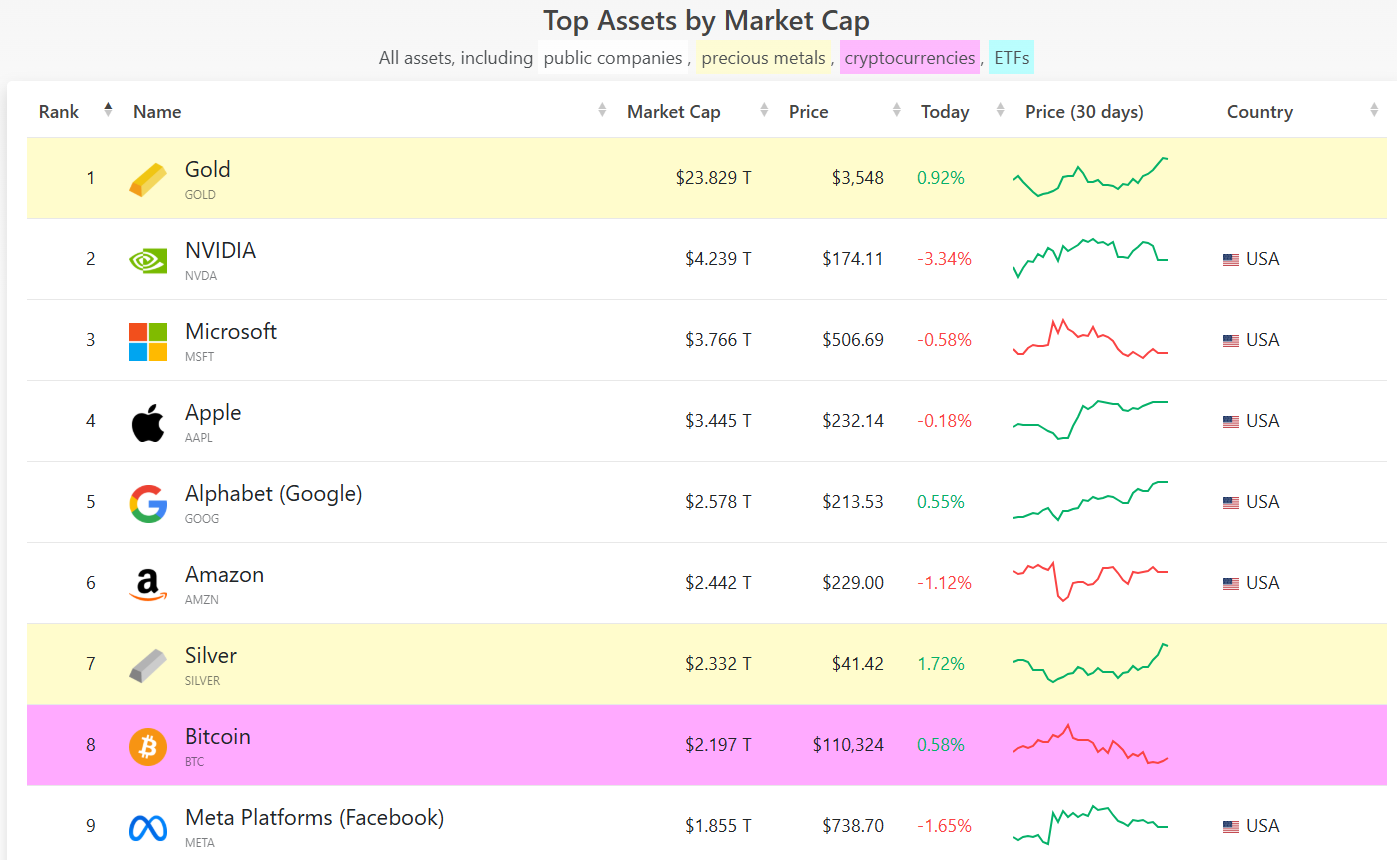1397x860 pixels.
Task: Open the public companies filter link
Action: click(612, 58)
